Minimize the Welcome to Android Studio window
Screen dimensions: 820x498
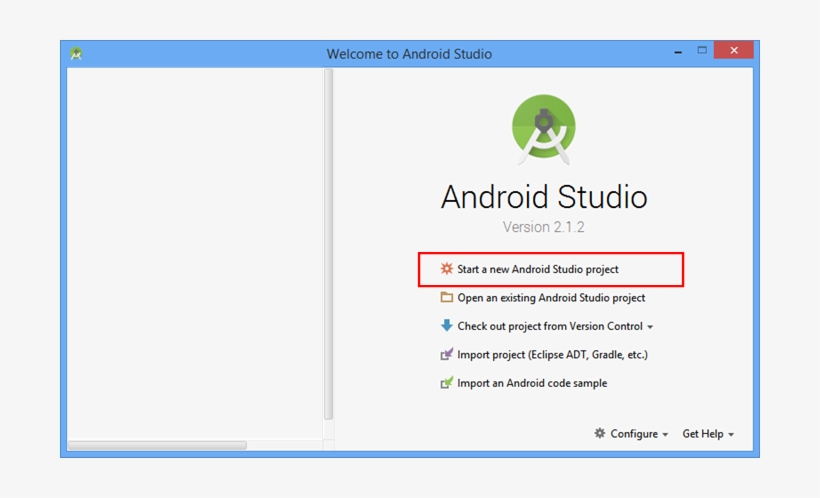pyautogui.click(x=678, y=51)
